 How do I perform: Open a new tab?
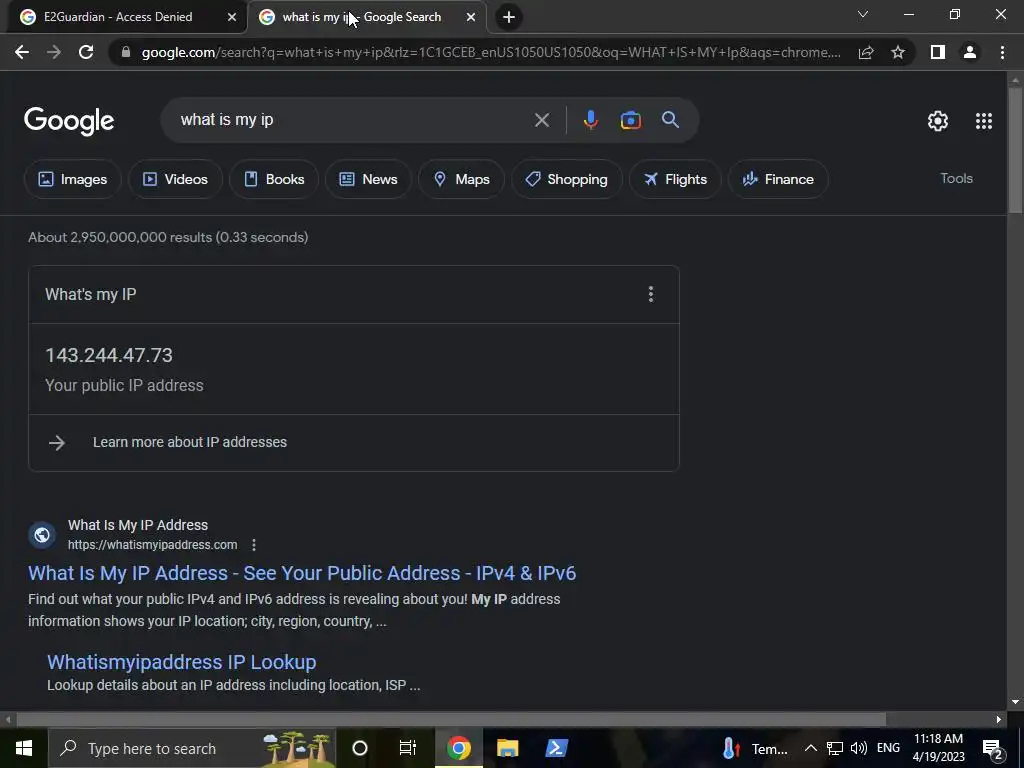coord(509,17)
